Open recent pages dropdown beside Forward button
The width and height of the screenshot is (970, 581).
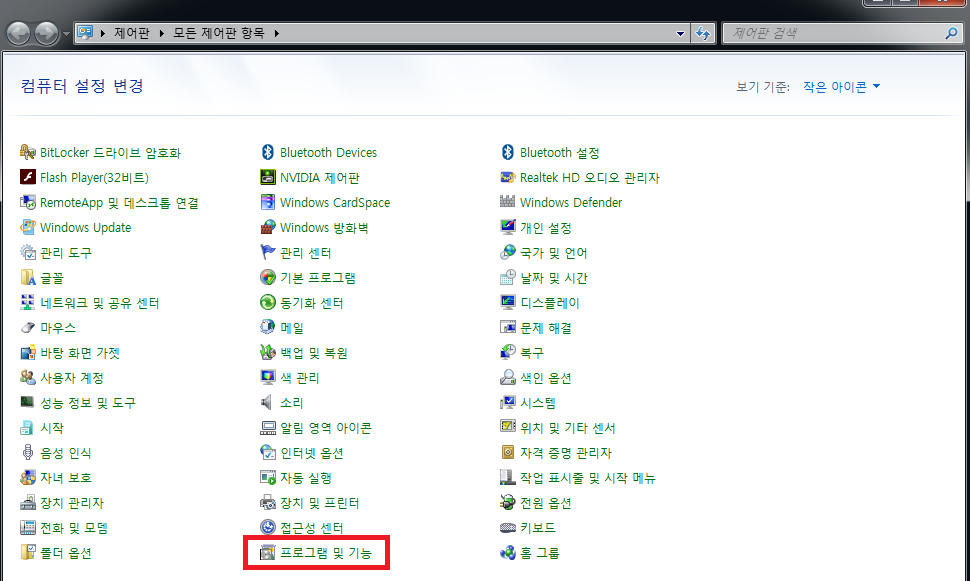pyautogui.click(x=66, y=34)
